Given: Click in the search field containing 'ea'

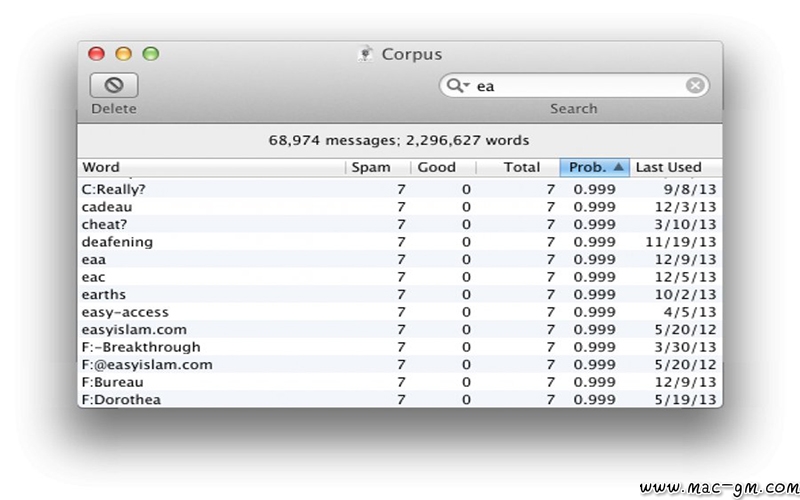Looking at the screenshot, I should pyautogui.click(x=574, y=86).
